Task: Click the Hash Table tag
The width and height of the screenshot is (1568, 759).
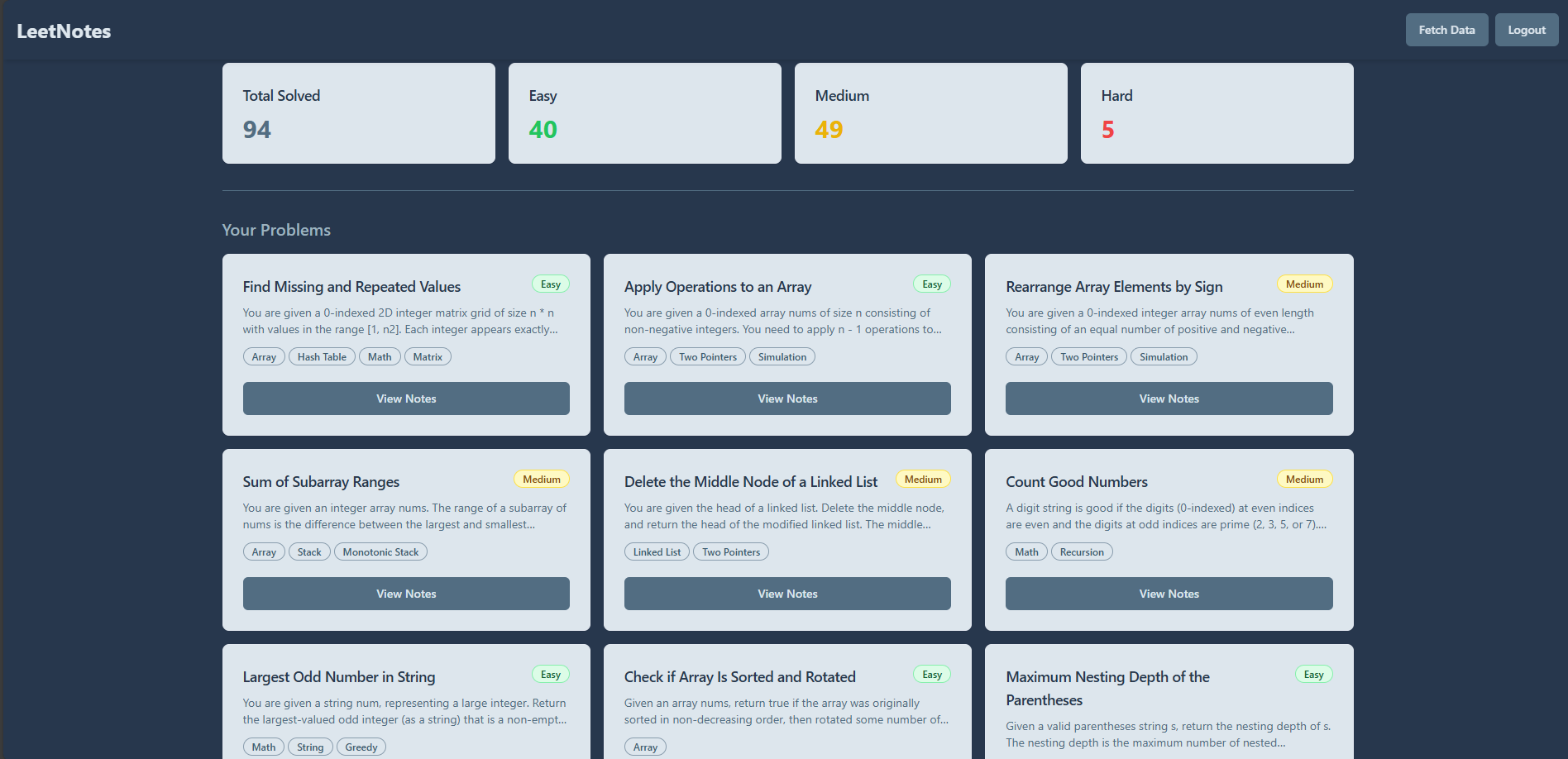Action: [322, 357]
